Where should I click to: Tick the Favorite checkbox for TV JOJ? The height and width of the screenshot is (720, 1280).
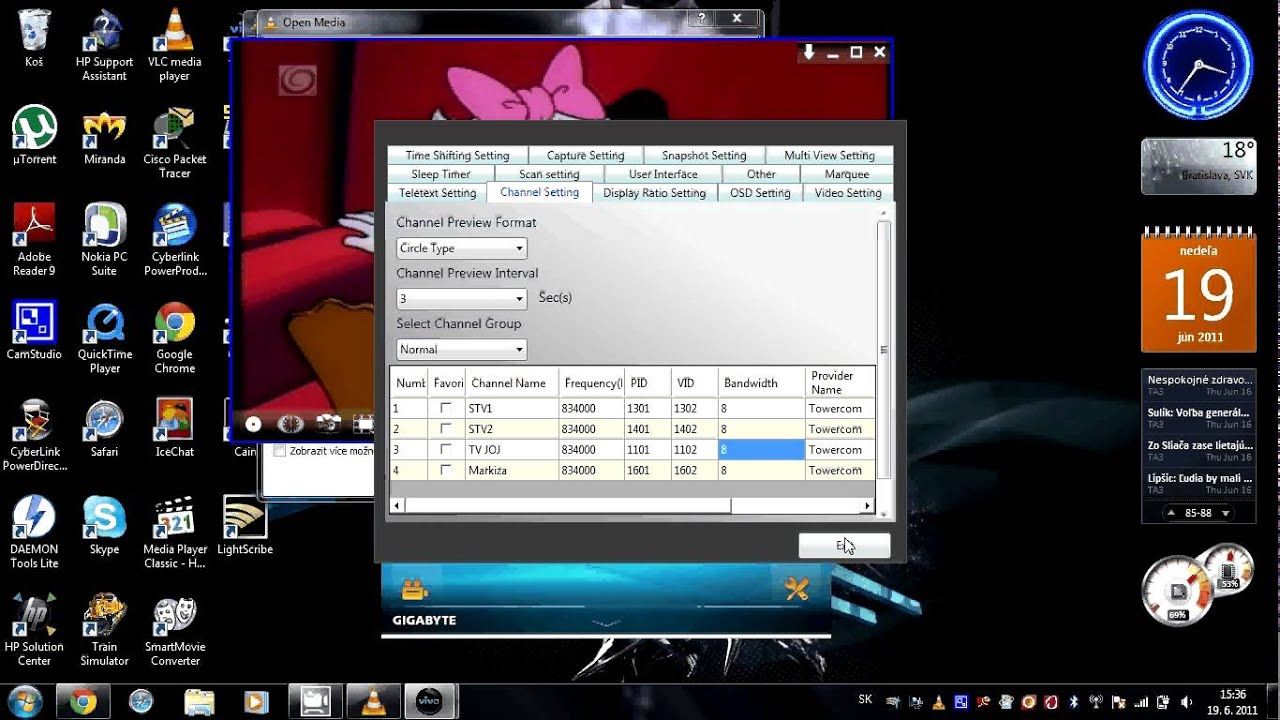pos(445,450)
